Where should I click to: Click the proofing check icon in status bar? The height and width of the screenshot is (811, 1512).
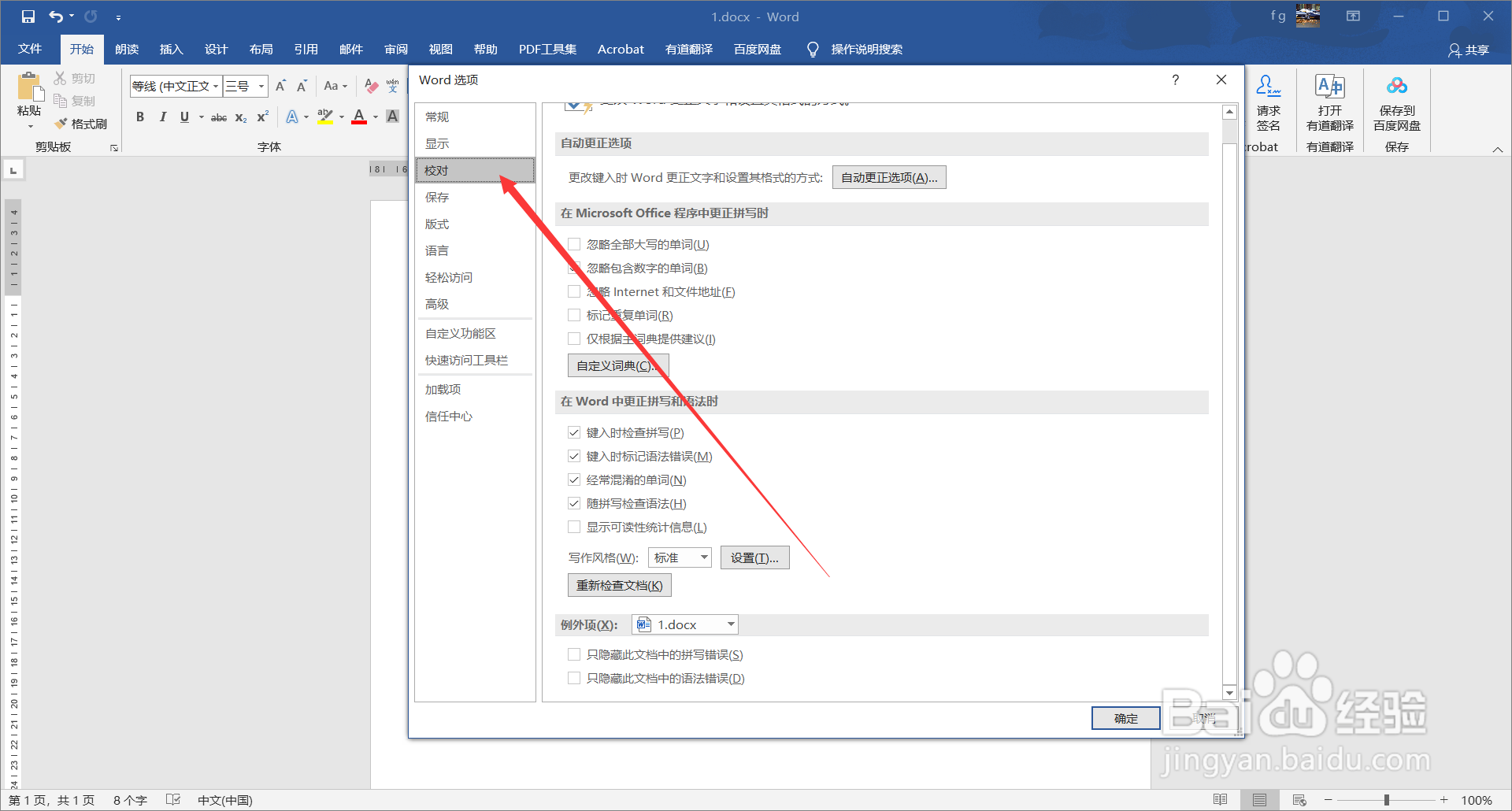point(174,800)
